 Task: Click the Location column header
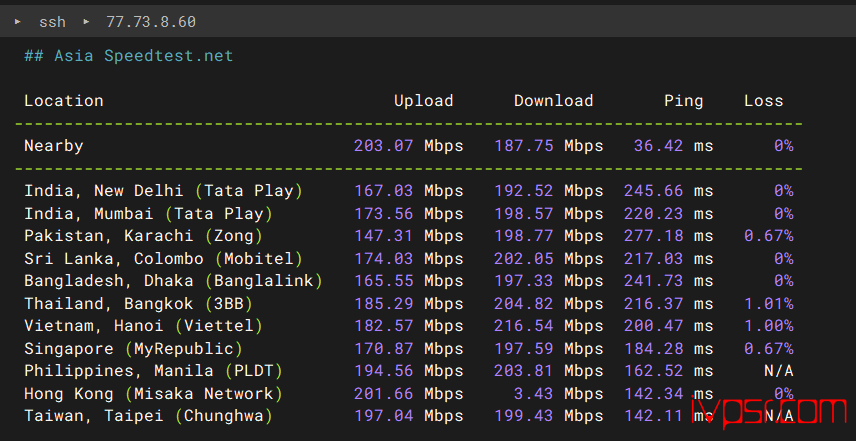point(64,100)
